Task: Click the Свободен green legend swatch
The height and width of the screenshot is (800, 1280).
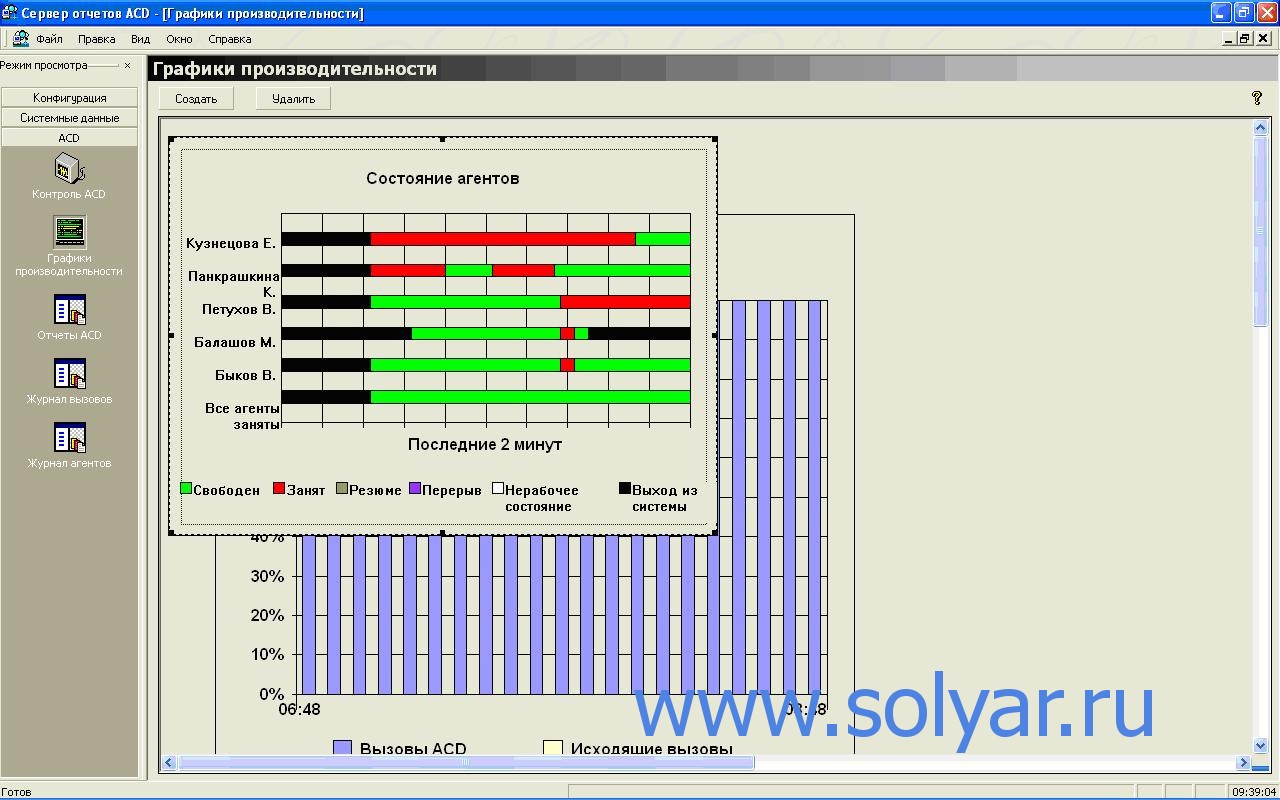Action: [x=186, y=489]
